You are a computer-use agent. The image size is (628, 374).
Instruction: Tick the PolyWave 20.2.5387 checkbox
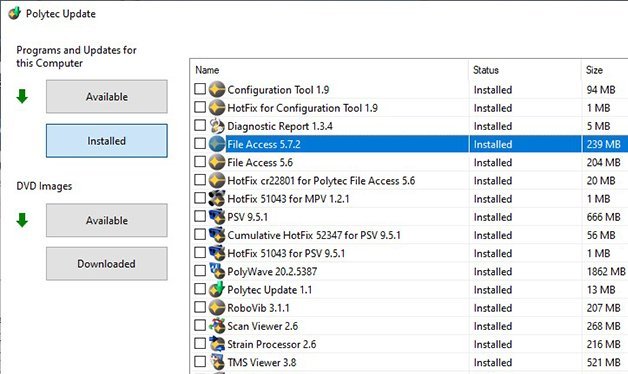(200, 270)
